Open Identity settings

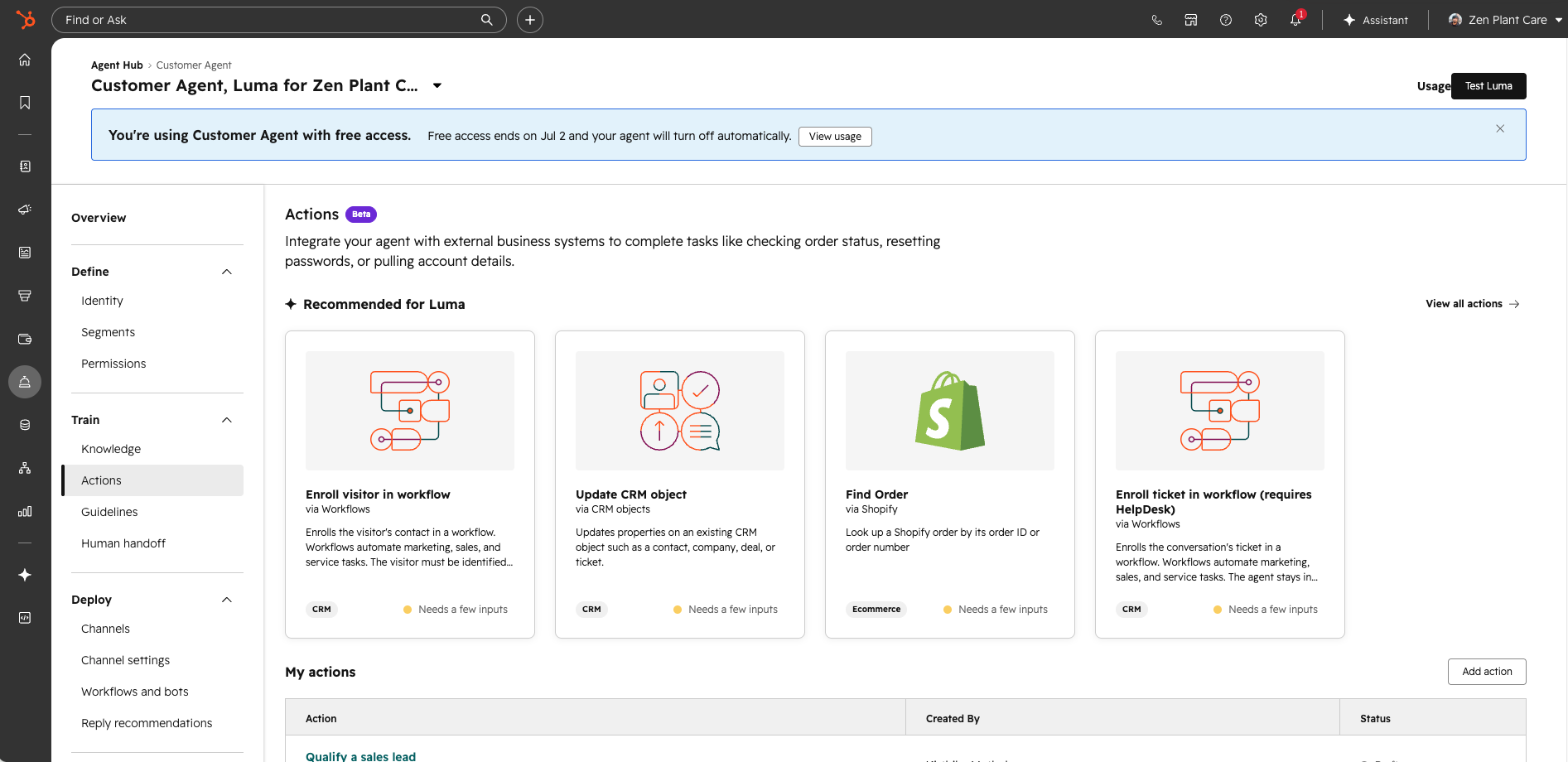[x=102, y=301]
